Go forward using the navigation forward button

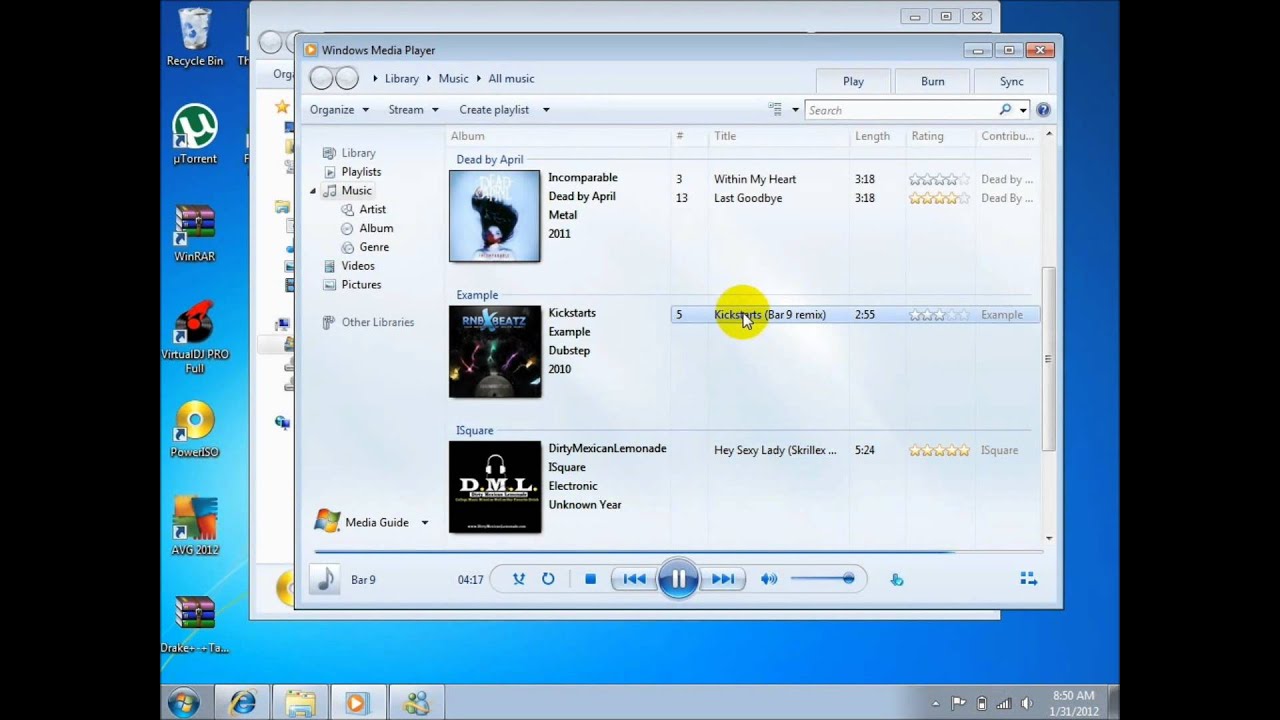[x=346, y=78]
